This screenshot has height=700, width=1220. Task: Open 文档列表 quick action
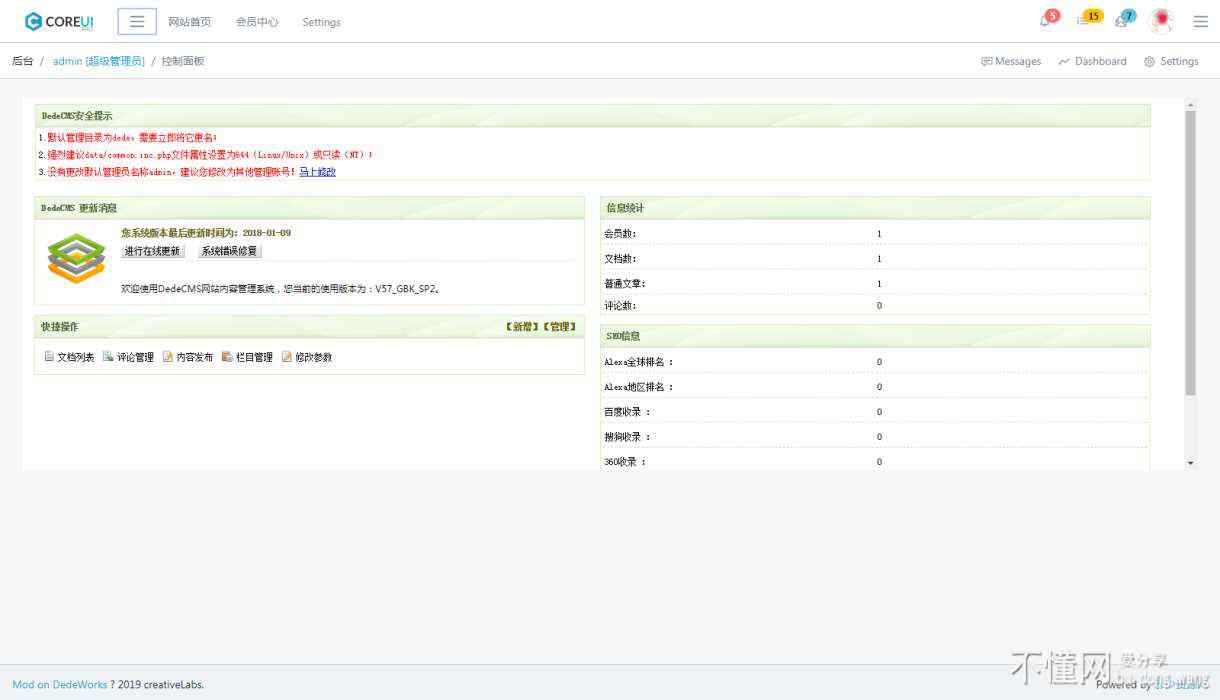coord(69,357)
